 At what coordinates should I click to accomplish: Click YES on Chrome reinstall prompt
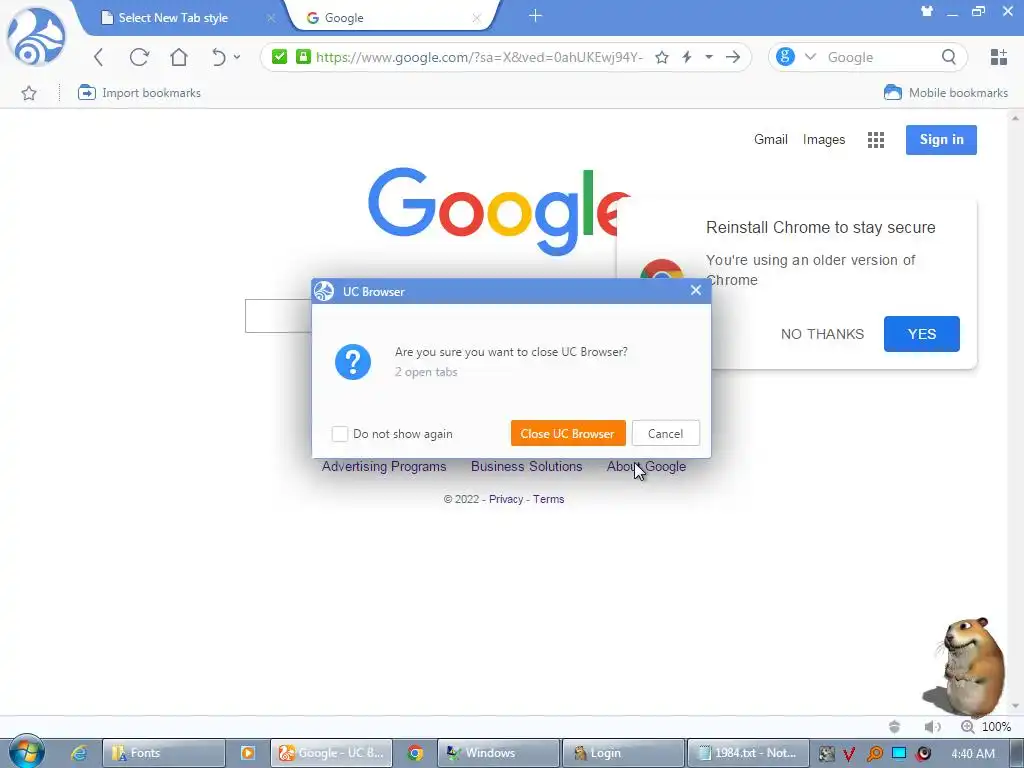(x=921, y=334)
